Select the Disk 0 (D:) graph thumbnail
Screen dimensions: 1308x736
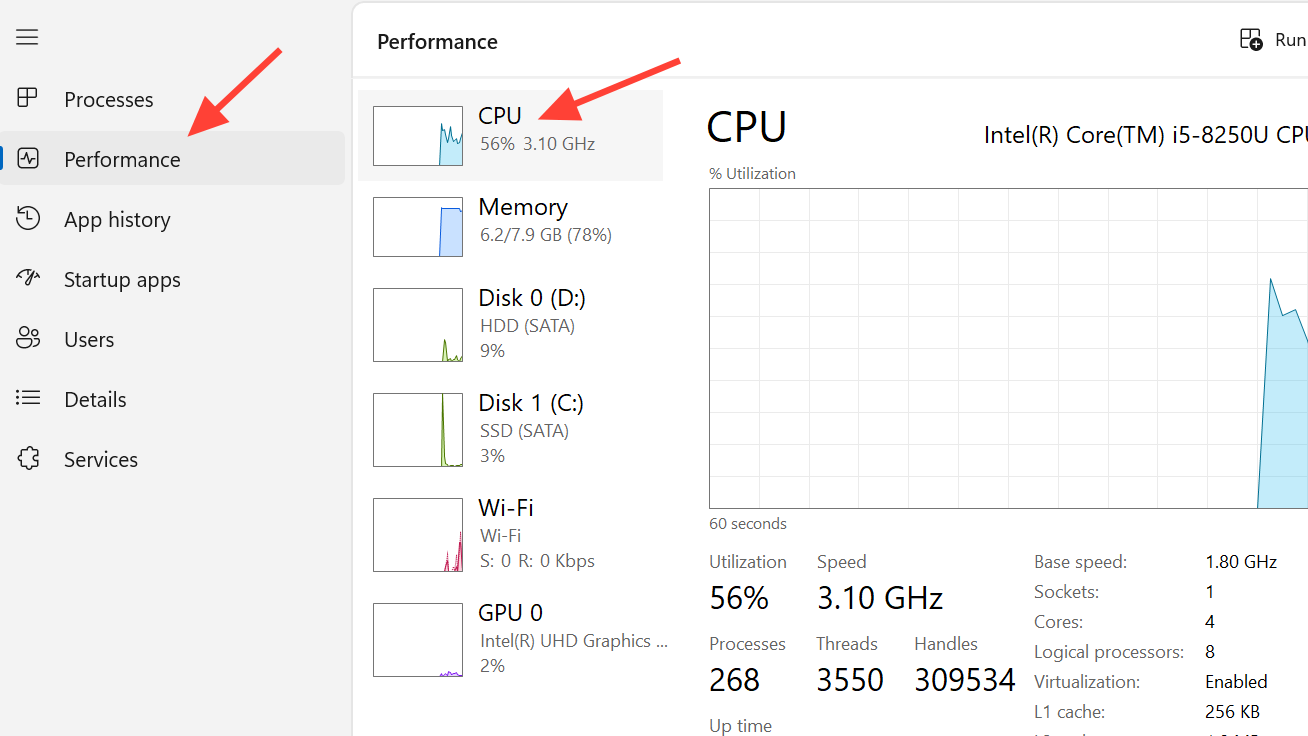[418, 325]
